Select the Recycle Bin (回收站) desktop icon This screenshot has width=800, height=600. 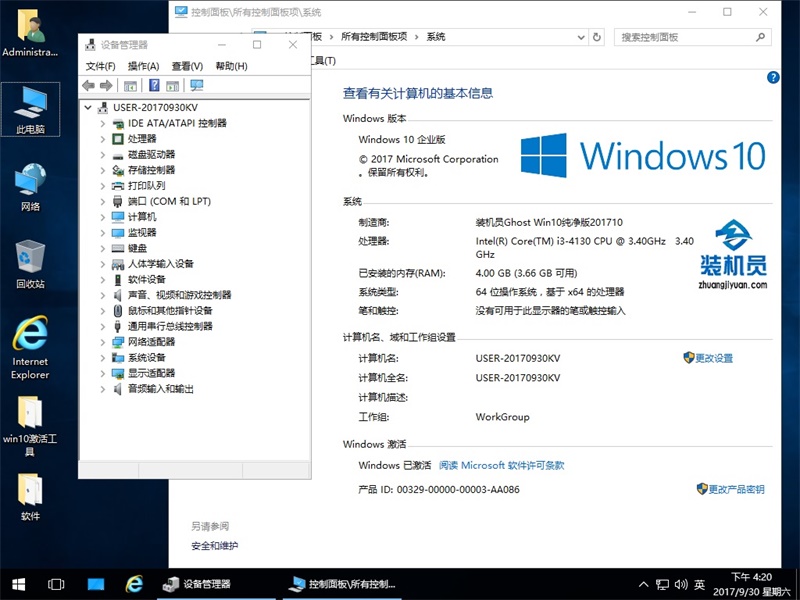[30, 264]
